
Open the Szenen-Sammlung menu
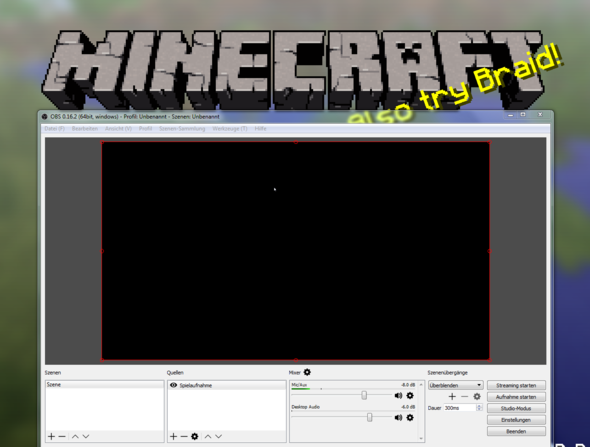coord(182,129)
